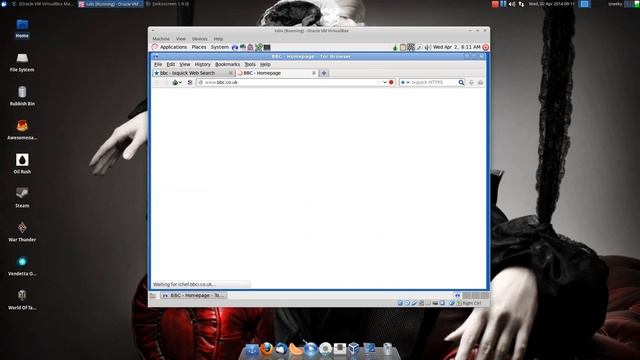The image size is (640, 360).
Task: Click the VirtualBox cube icon in the dock
Action: pyautogui.click(x=353, y=349)
